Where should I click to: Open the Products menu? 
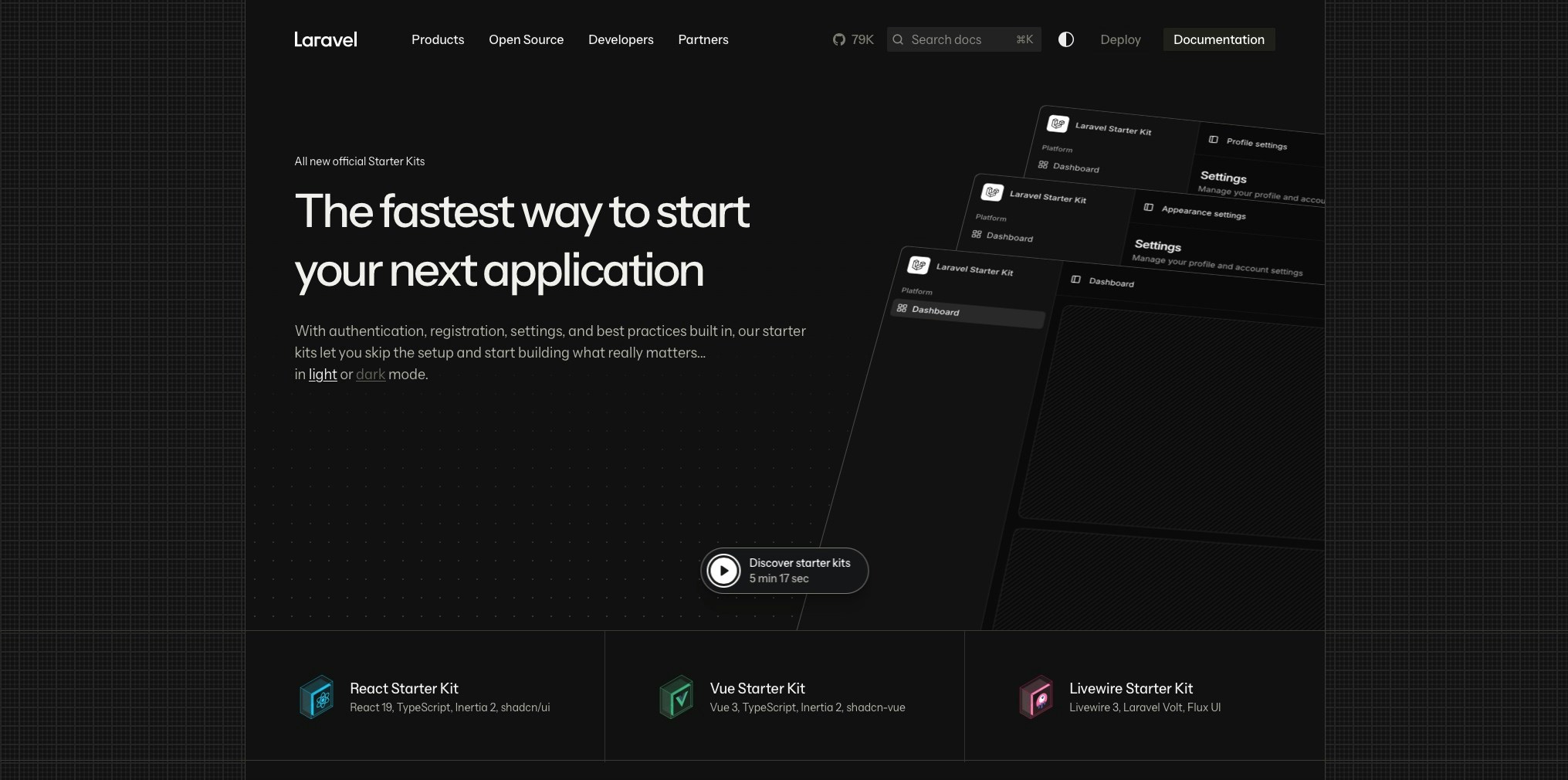tap(438, 39)
